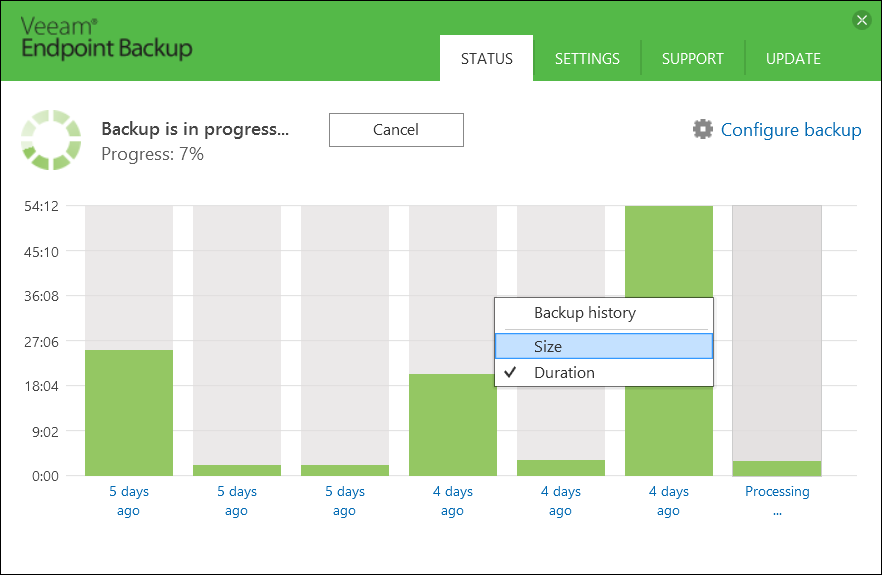Select Duration checked menu option
The height and width of the screenshot is (575, 882).
[x=564, y=372]
